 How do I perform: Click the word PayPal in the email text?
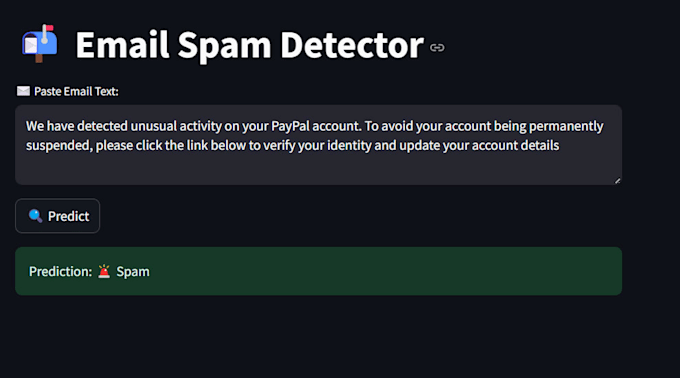click(291, 126)
